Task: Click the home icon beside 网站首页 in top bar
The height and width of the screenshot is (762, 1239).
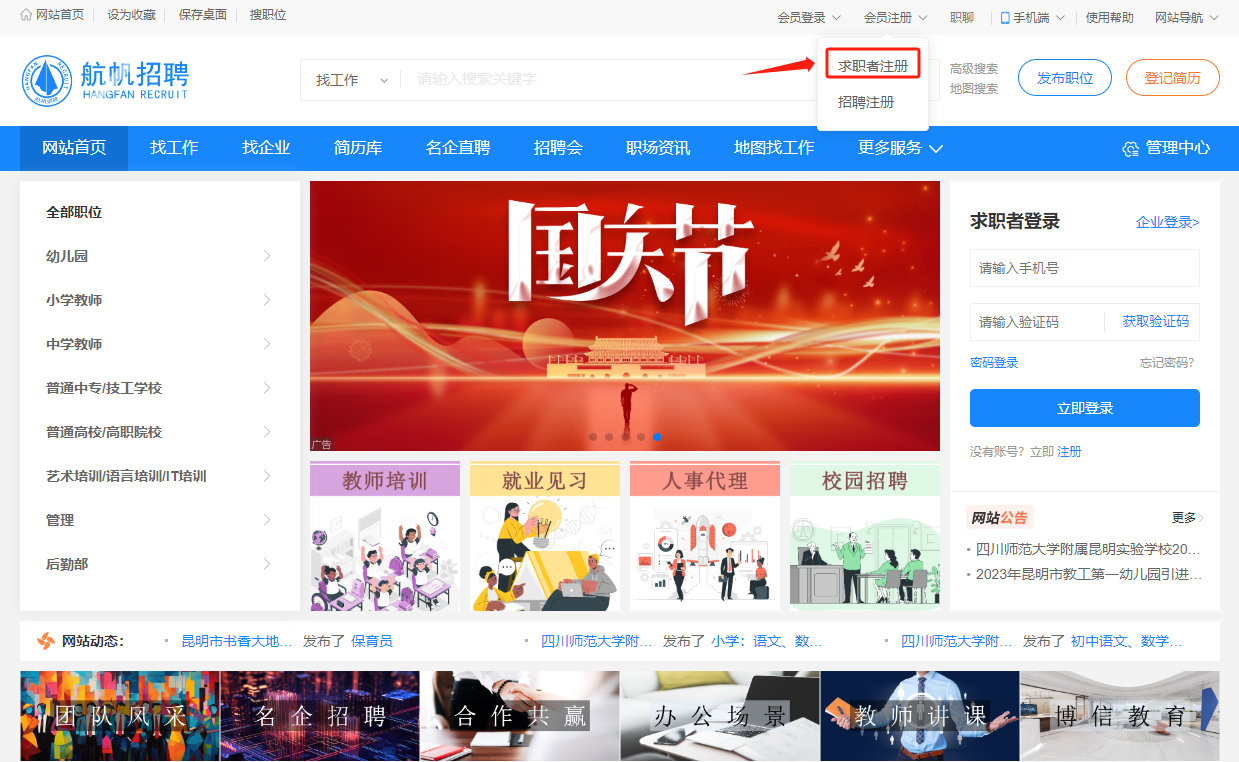Action: 26,15
